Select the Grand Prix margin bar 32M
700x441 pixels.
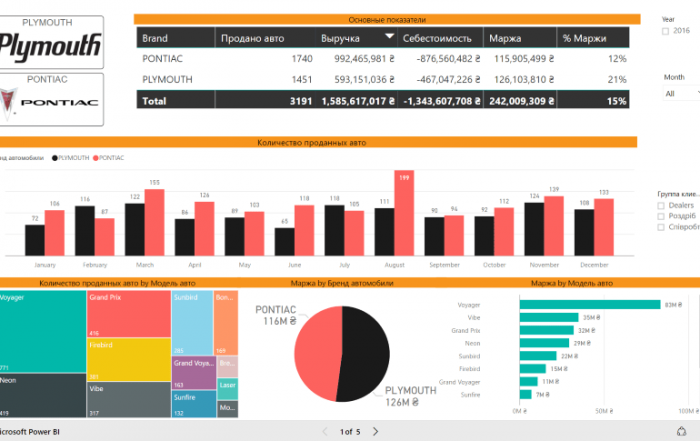(546, 330)
